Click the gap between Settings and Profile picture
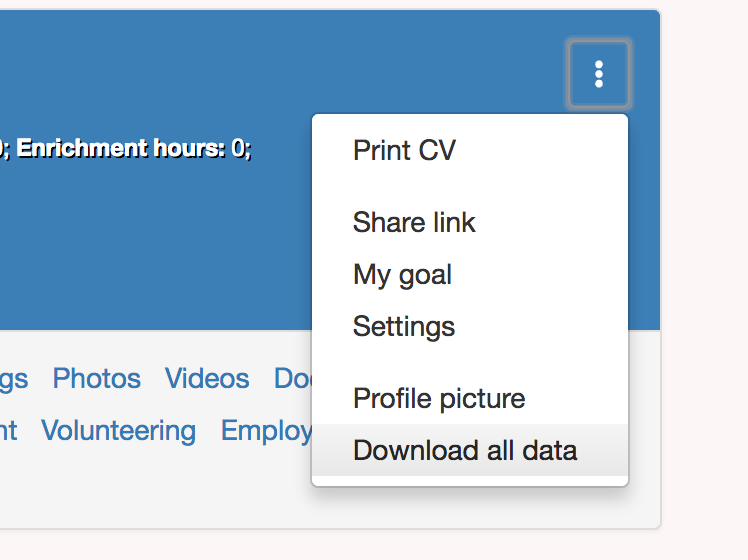 pos(470,362)
